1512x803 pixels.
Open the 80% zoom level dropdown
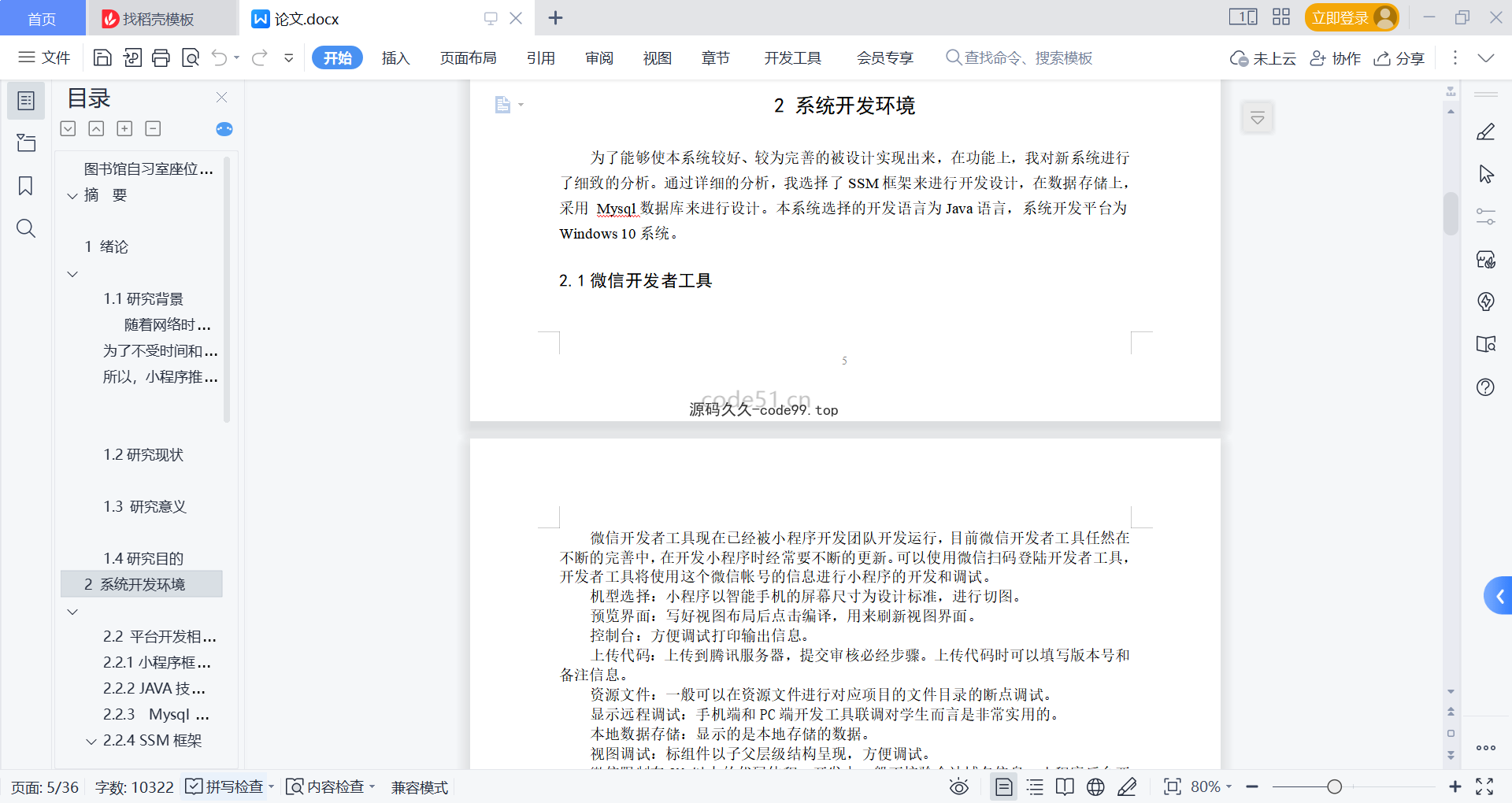pyautogui.click(x=1211, y=786)
